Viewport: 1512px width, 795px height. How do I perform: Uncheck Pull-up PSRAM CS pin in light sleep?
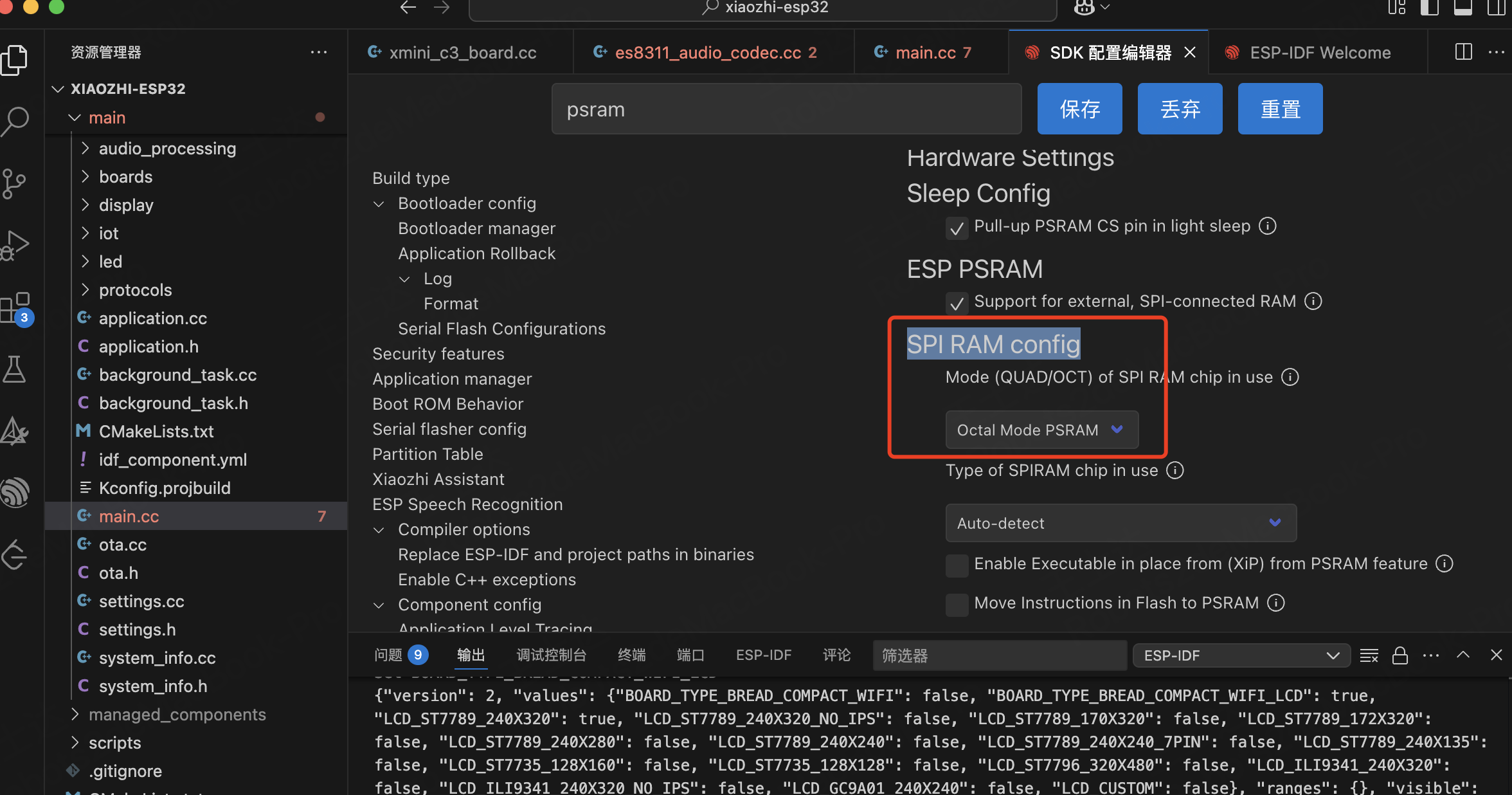click(957, 228)
